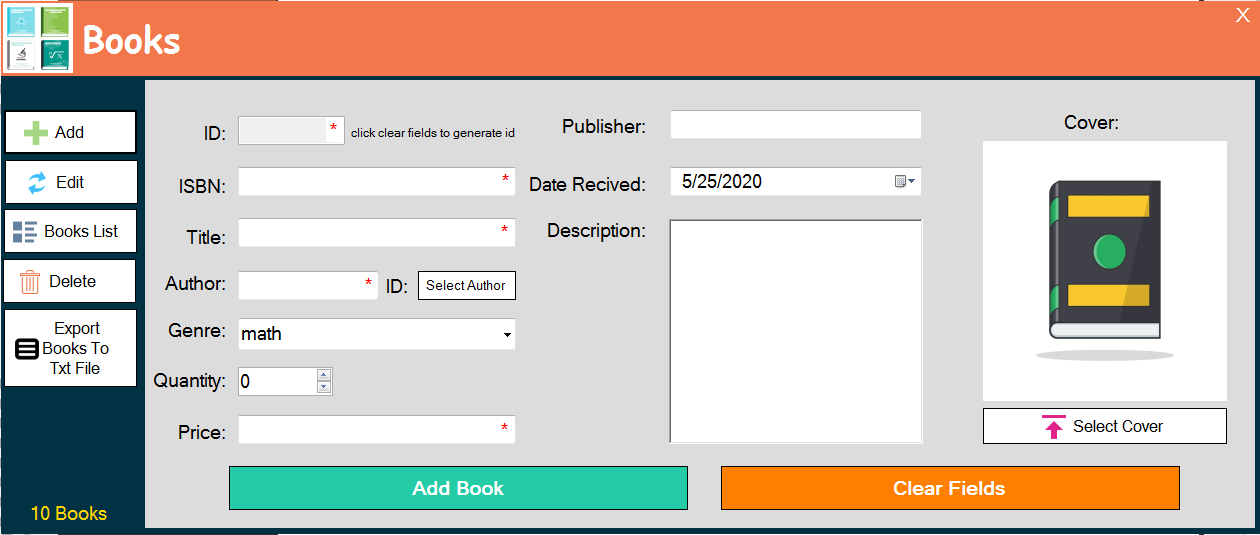Click the 'Cover:' label
Viewport: 1260px width, 535px height.
coord(1091,123)
